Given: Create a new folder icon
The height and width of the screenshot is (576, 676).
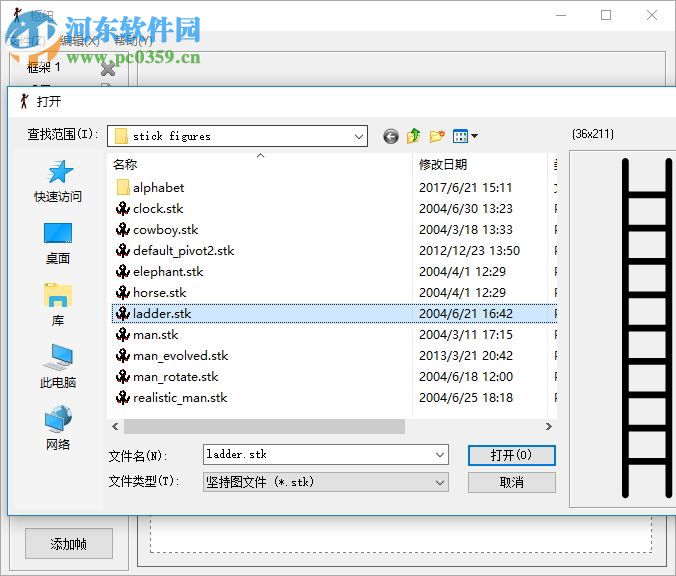Looking at the screenshot, I should click(437, 136).
